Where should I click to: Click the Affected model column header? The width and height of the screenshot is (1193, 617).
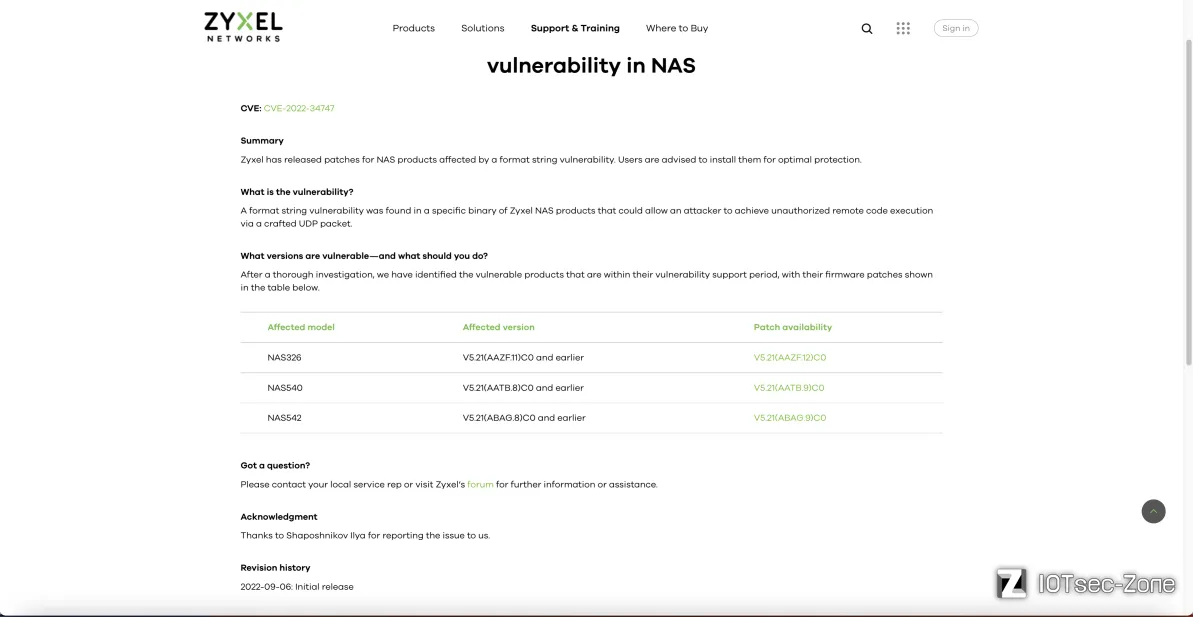click(301, 327)
